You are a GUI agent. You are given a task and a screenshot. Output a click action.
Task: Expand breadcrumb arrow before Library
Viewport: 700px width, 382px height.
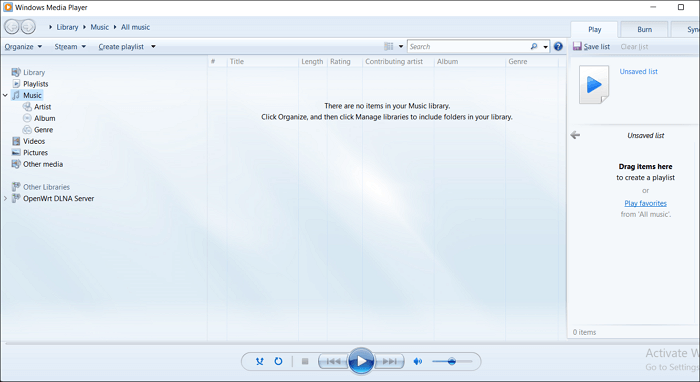point(50,27)
